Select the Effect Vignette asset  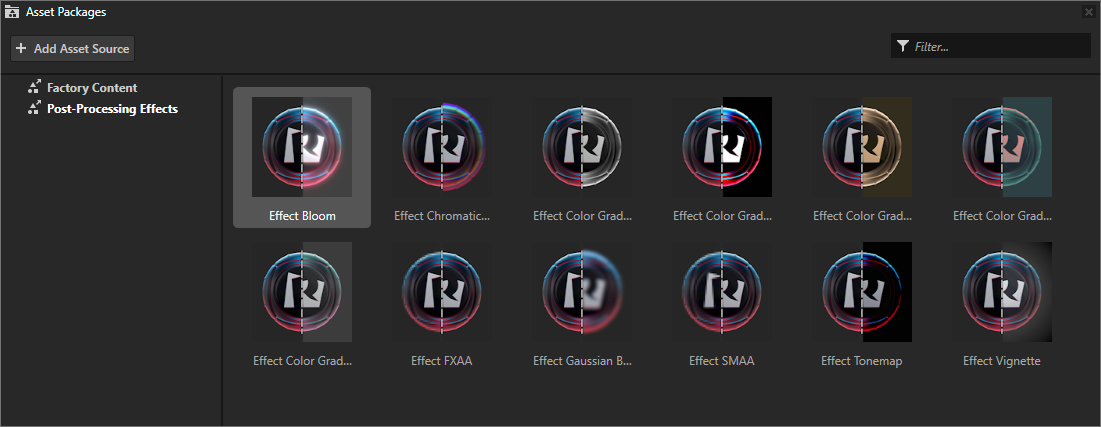pyautogui.click(x=1002, y=303)
